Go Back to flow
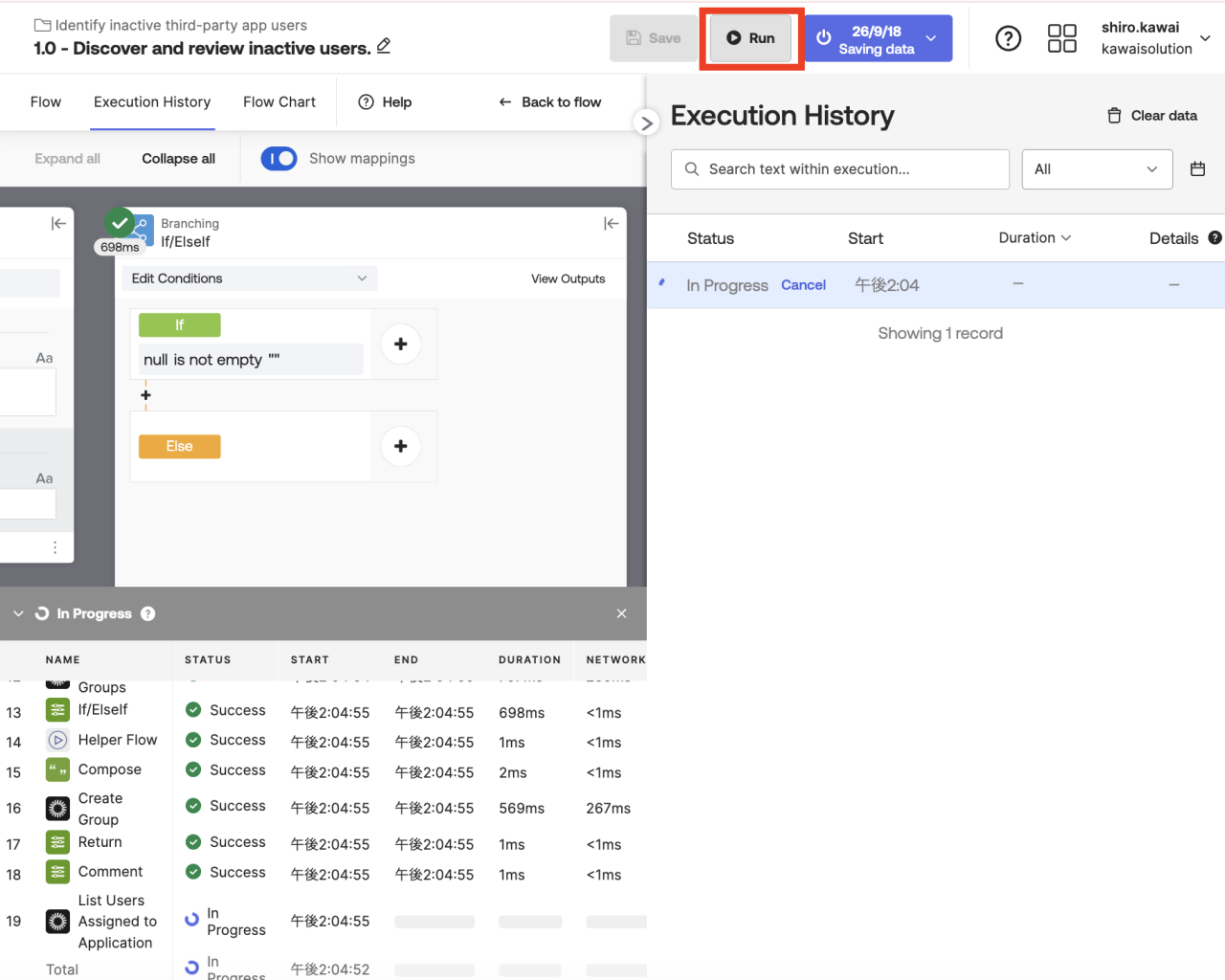This screenshot has width=1225, height=980. click(x=550, y=102)
